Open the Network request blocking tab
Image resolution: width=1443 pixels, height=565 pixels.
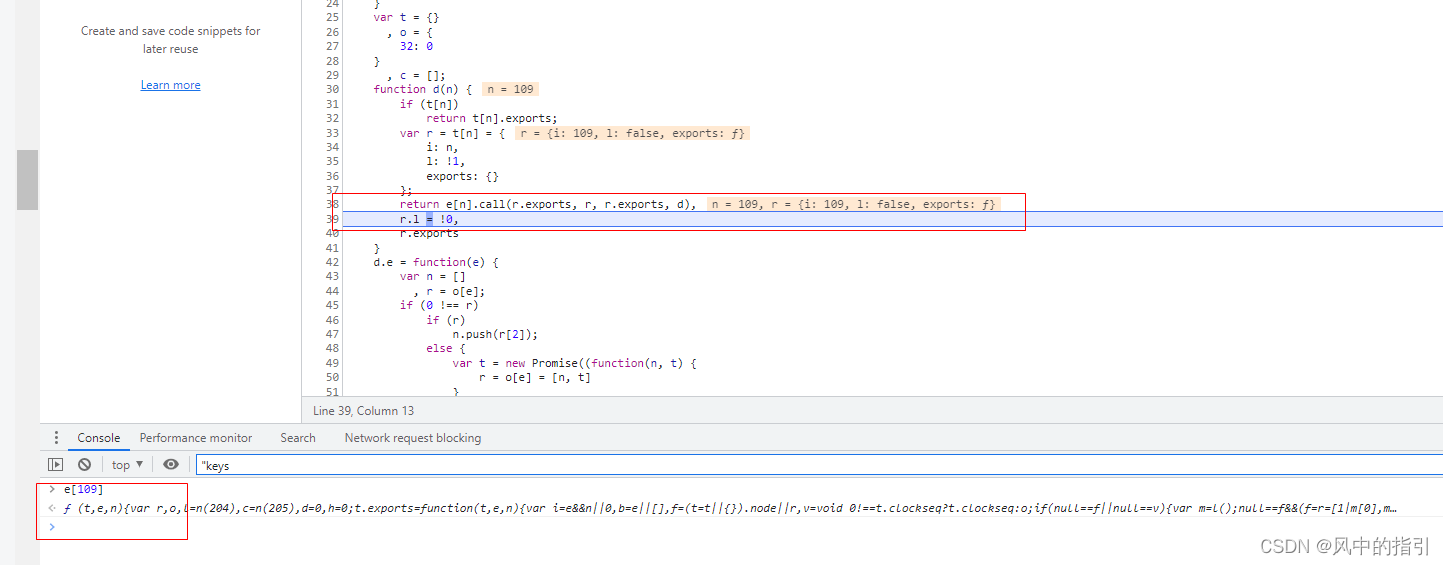pos(413,438)
